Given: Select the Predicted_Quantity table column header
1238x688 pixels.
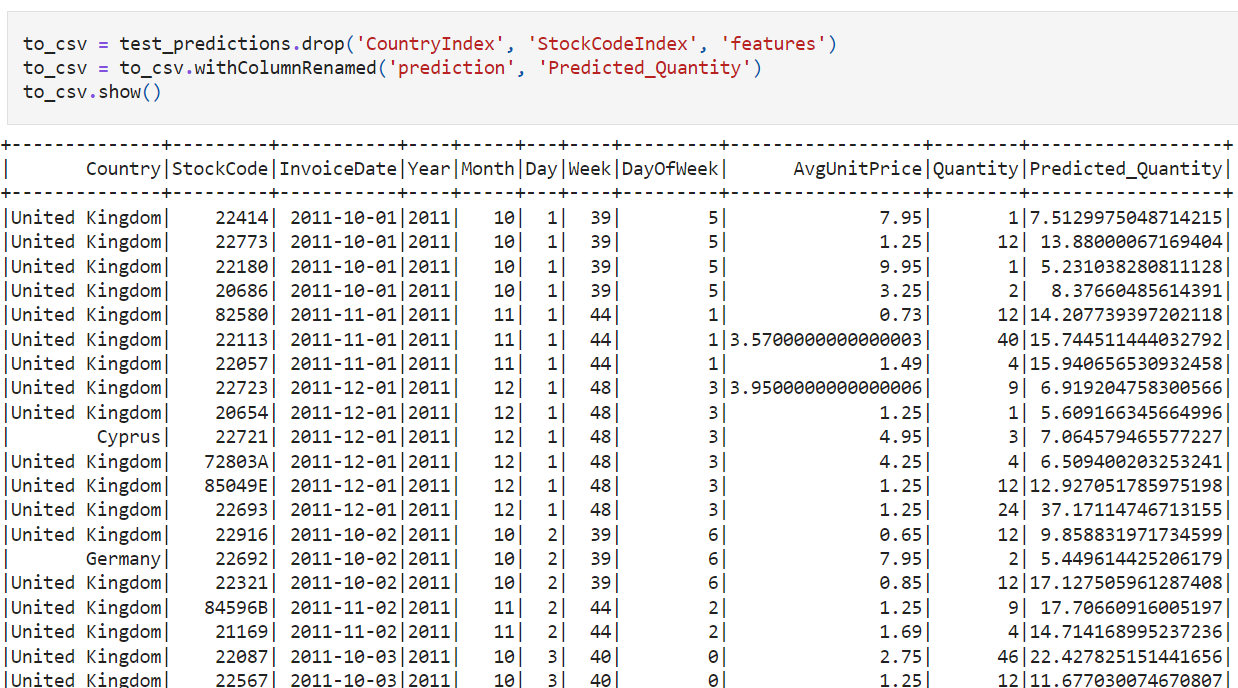Looking at the screenshot, I should 1125,169.
